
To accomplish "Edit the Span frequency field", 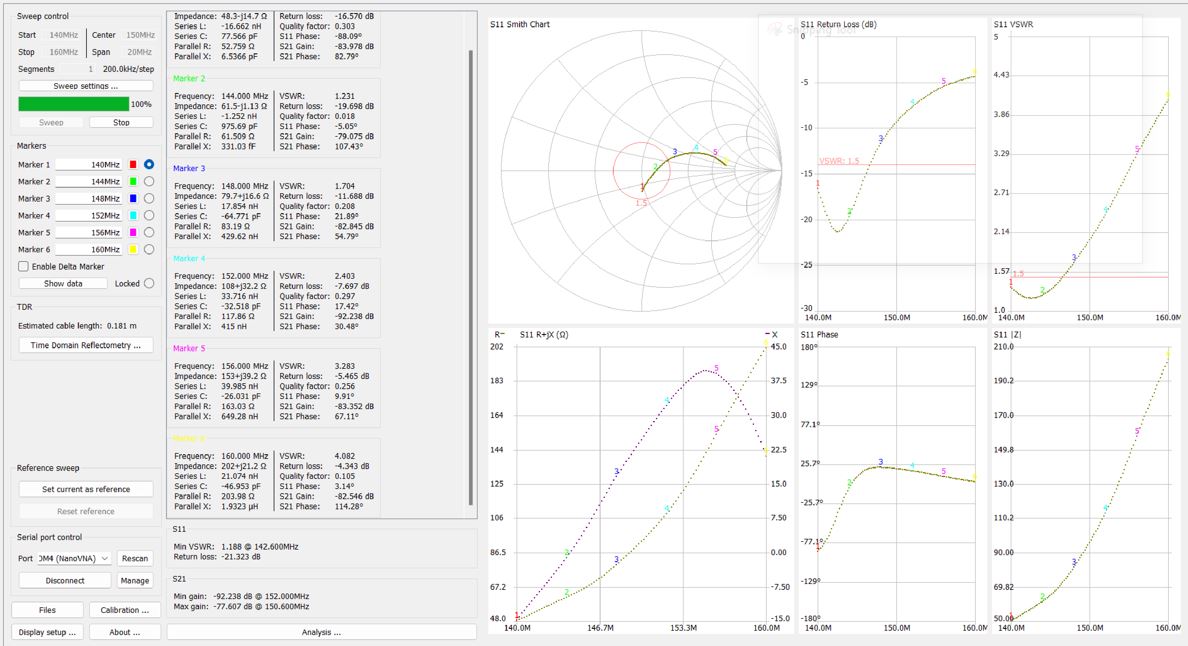I will coord(139,52).
